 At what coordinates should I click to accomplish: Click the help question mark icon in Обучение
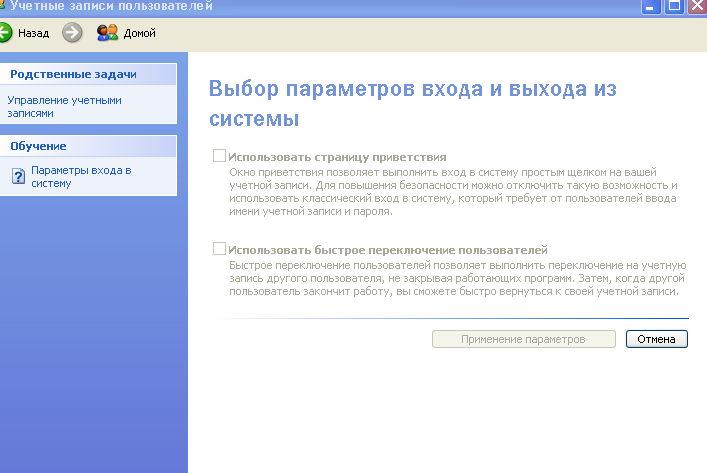[18, 177]
